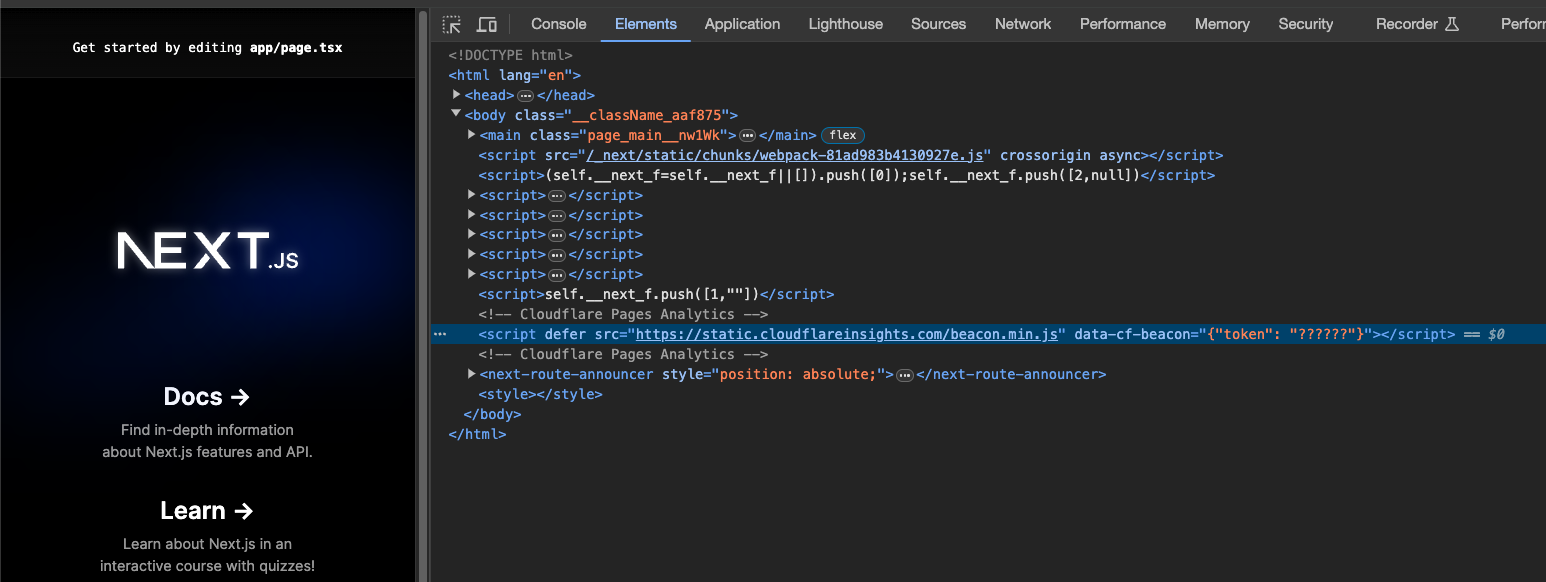Toggle the flex overlay badge on the main element

click(842, 135)
